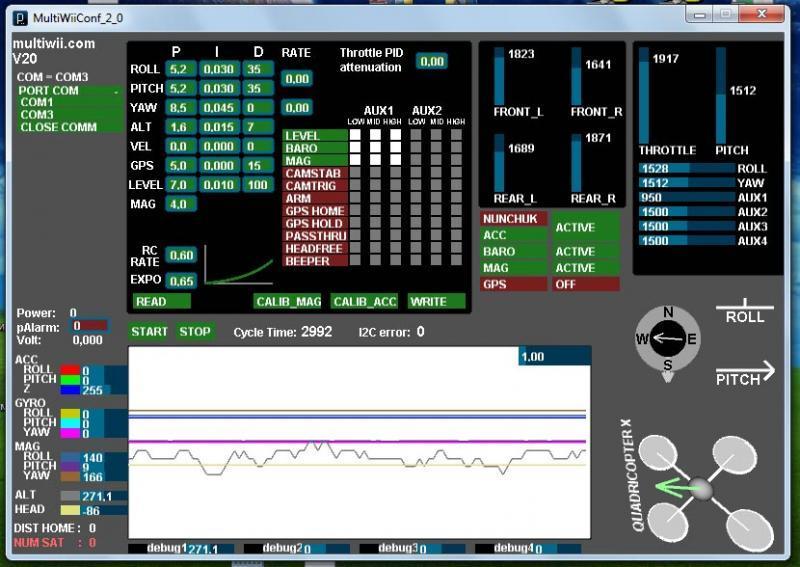Toggle the blue ACC Z graph swatch

pos(70,390)
